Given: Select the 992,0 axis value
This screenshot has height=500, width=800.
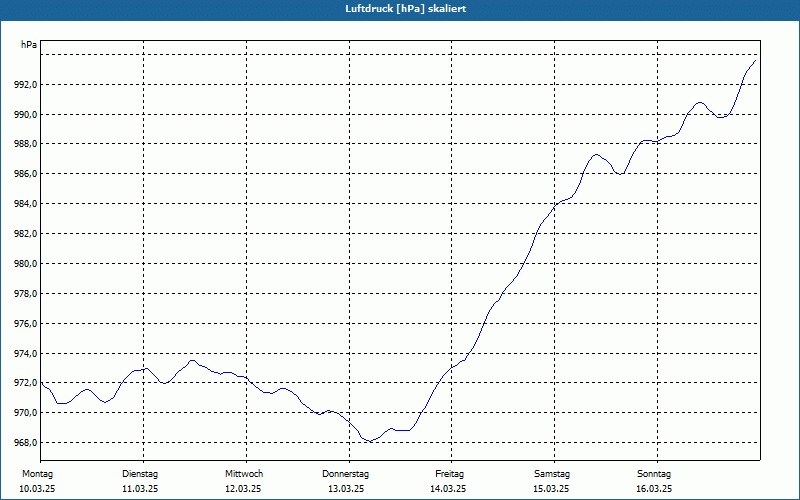Looking at the screenshot, I should 25,85.
